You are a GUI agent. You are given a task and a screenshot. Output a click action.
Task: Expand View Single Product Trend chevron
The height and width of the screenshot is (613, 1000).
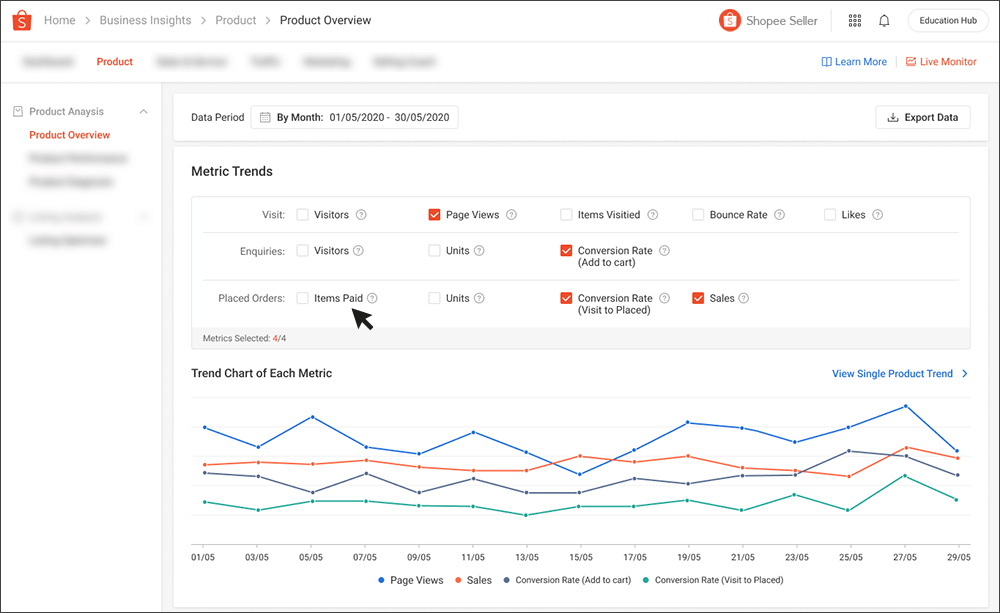[x=965, y=373]
